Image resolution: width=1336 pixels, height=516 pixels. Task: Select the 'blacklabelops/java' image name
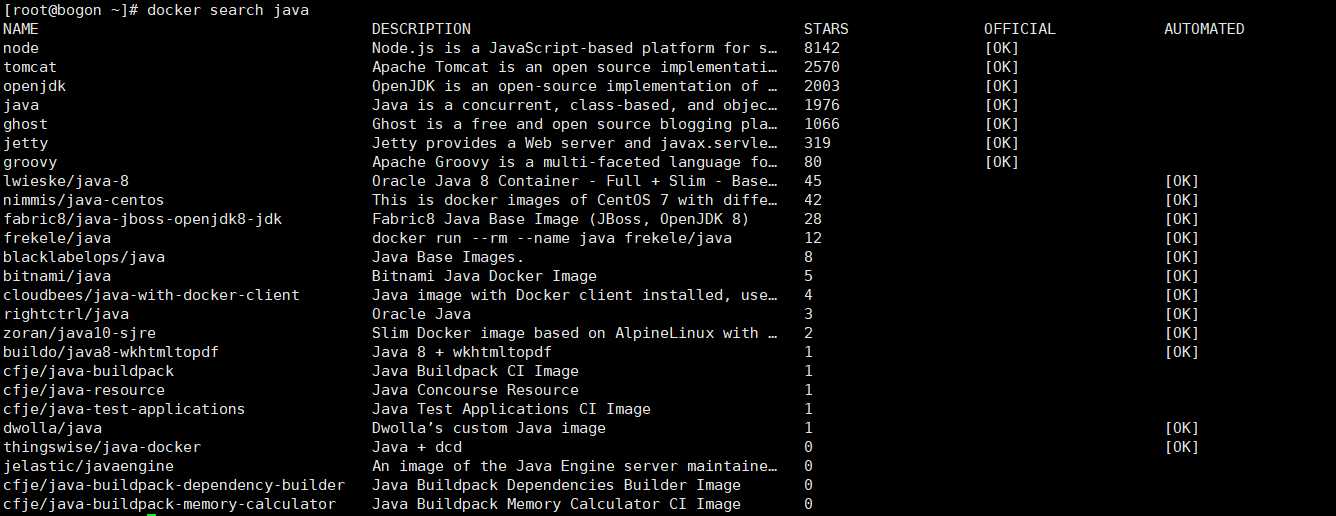pos(84,257)
